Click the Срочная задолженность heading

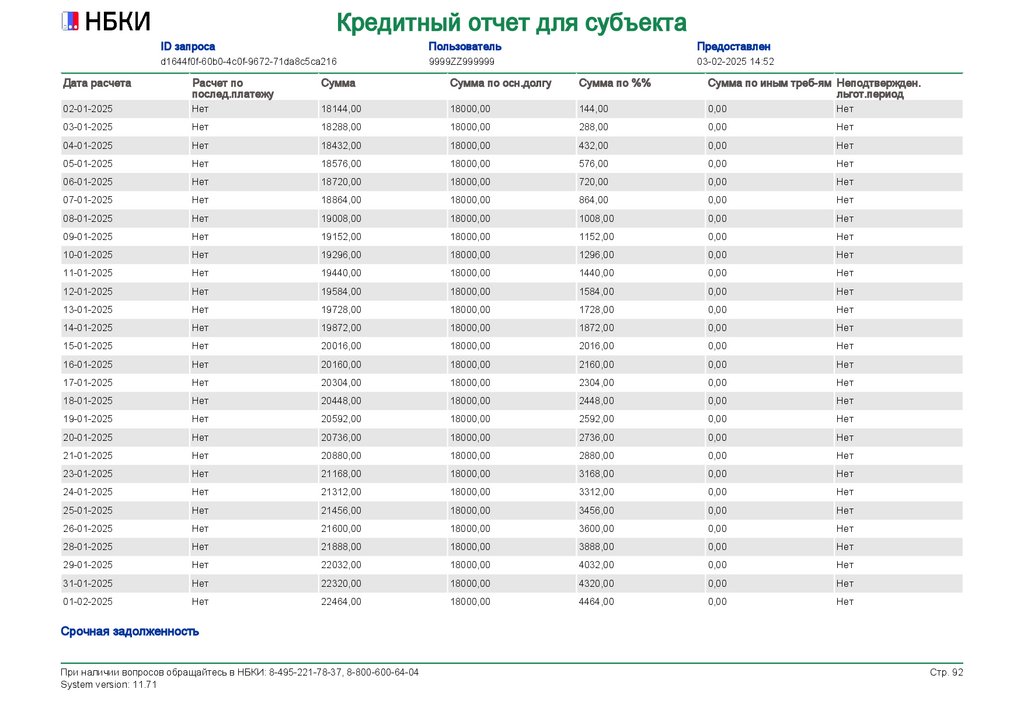click(x=129, y=631)
